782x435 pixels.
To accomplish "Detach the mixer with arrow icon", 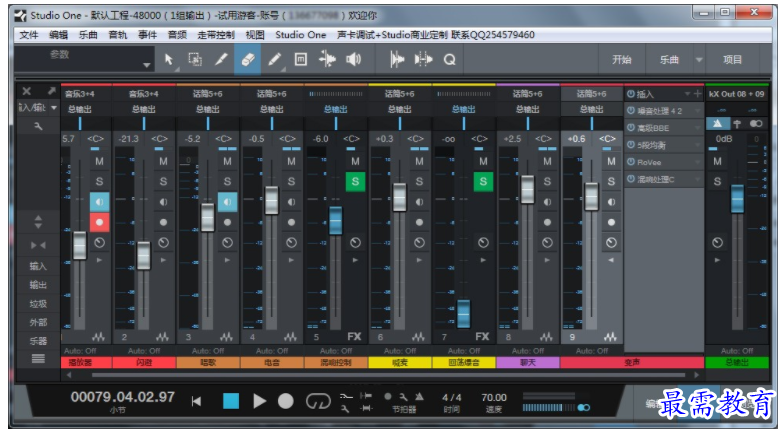I will click(x=51, y=91).
